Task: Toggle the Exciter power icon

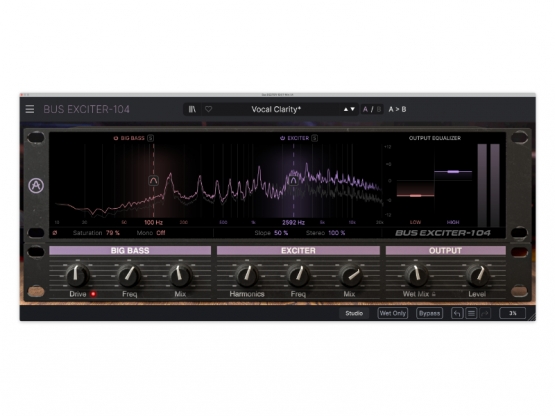Action: (x=282, y=138)
